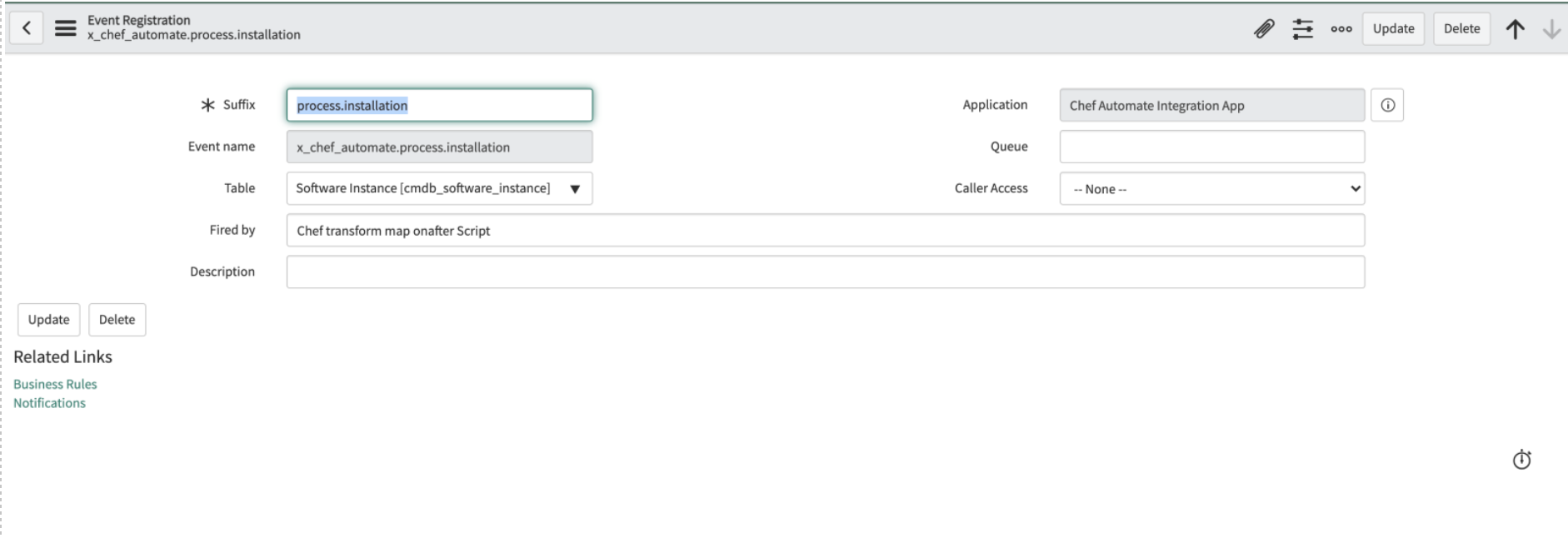
Task: Open the more options ellipsis icon
Action: [x=1341, y=29]
